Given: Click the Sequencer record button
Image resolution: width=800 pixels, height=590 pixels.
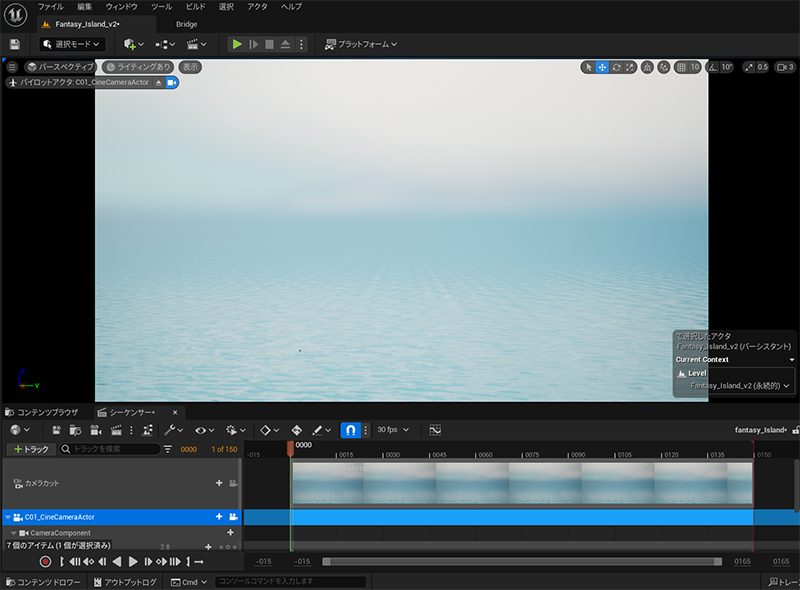Looking at the screenshot, I should [45, 562].
